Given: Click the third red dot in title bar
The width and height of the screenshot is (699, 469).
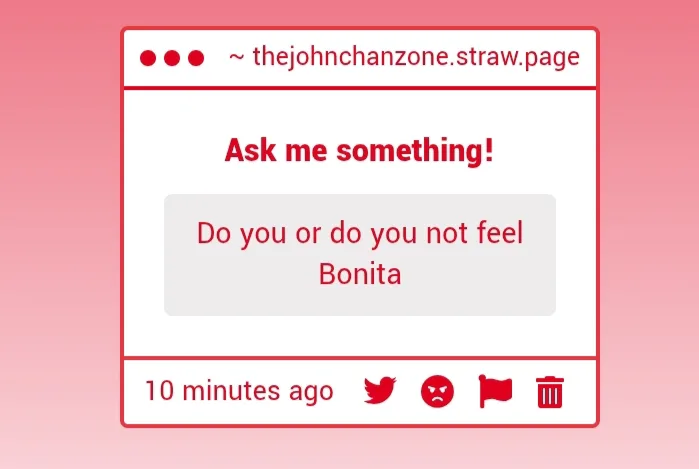Looking at the screenshot, I should [x=196, y=58].
